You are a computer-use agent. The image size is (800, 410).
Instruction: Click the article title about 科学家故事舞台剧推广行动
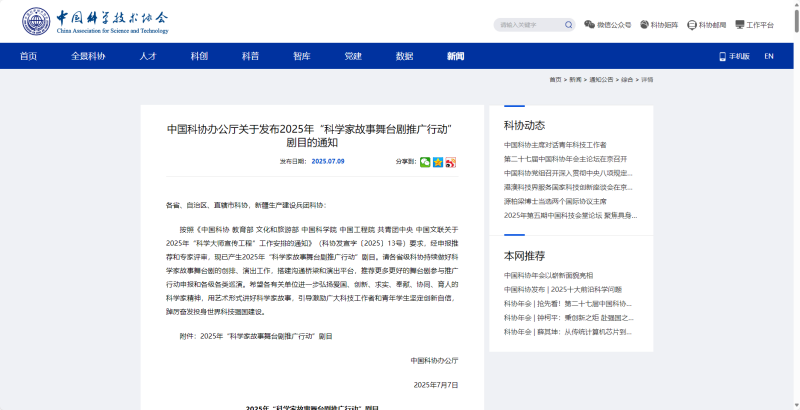click(312, 136)
